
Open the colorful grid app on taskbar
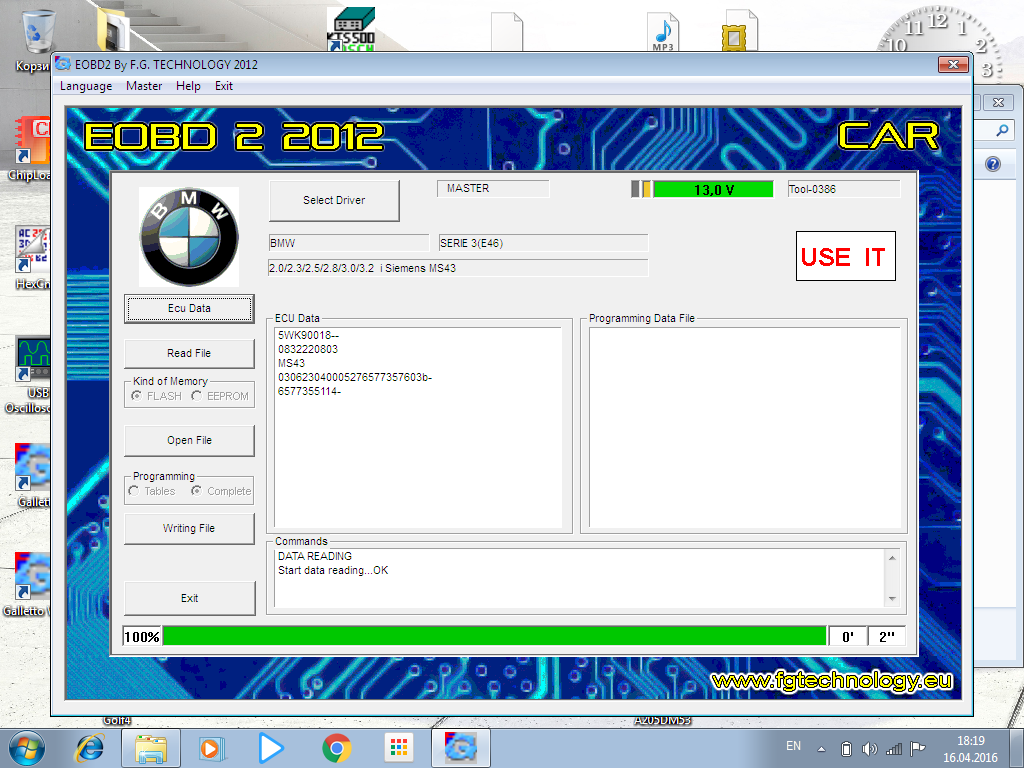tap(398, 747)
